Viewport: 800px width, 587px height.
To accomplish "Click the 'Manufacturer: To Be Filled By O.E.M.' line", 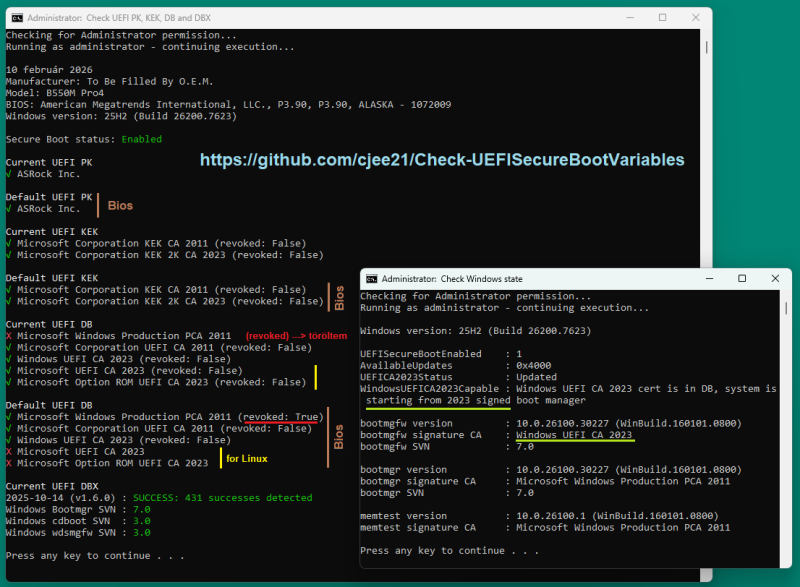I will click(x=109, y=82).
